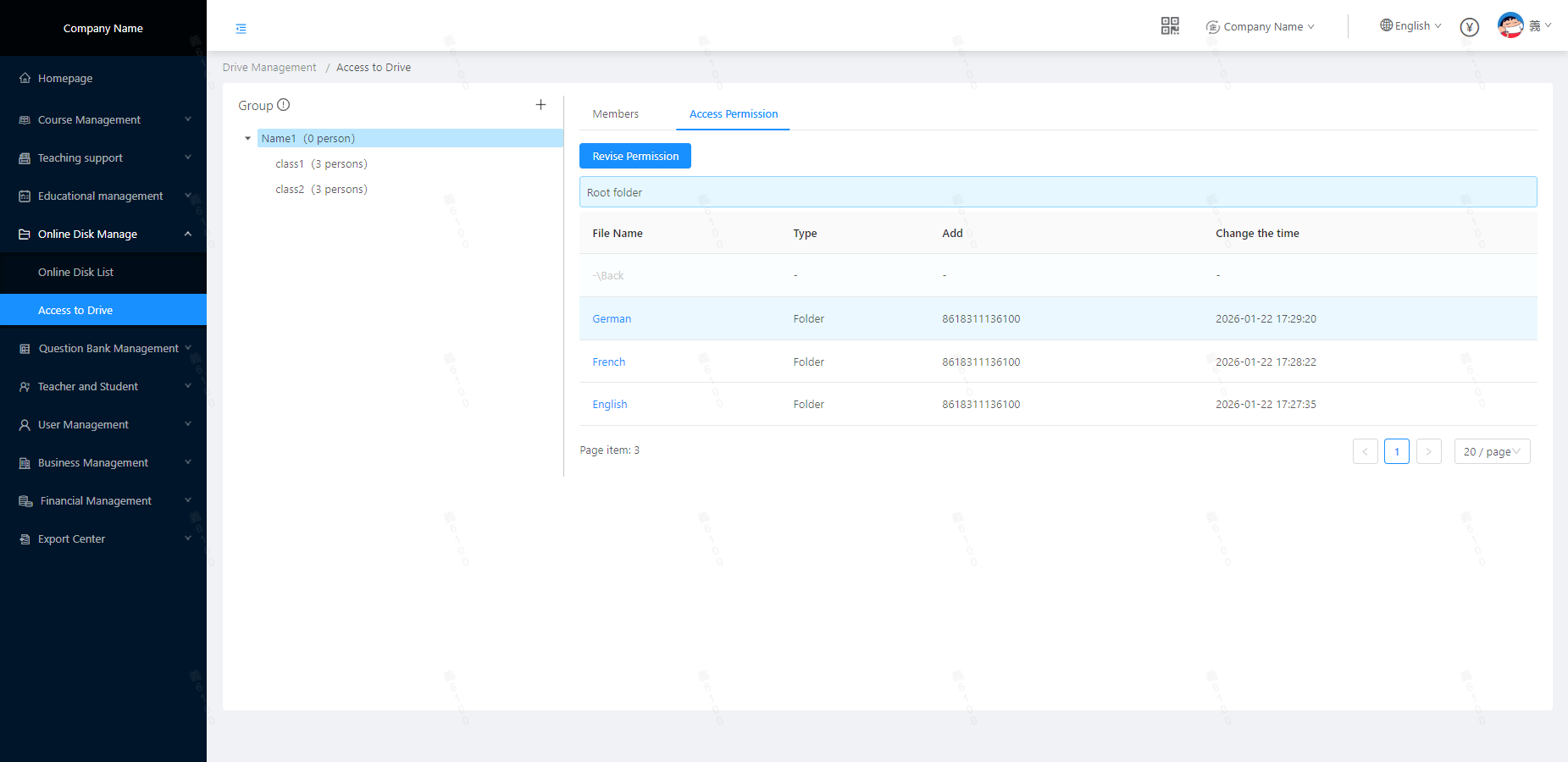Click the globe language icon
This screenshot has height=762, width=1568.
point(1386,25)
